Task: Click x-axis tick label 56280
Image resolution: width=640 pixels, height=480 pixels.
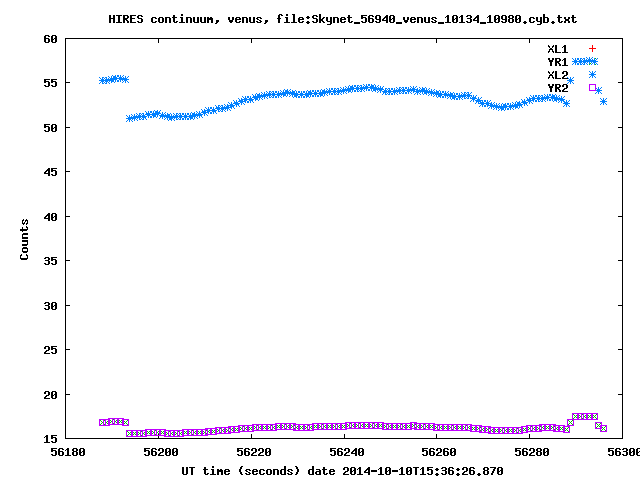Action: click(531, 453)
